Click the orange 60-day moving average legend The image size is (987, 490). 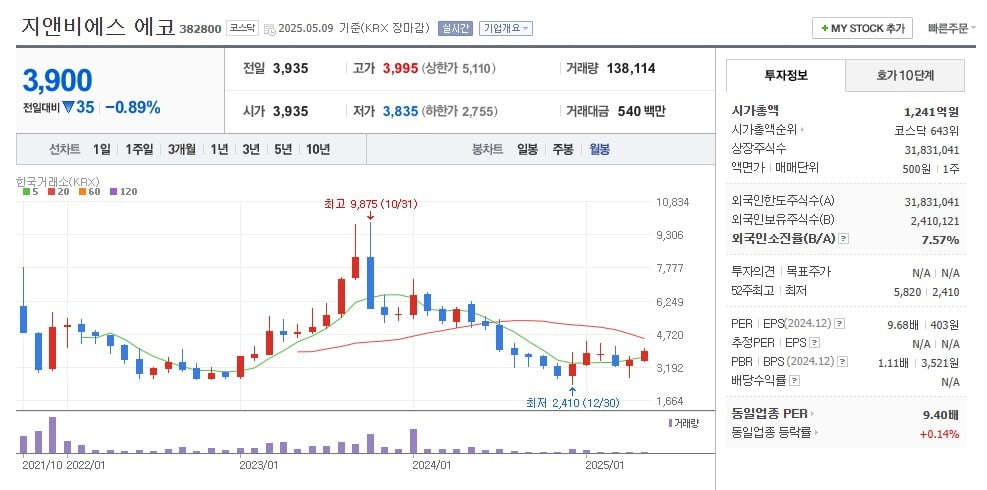click(x=90, y=191)
